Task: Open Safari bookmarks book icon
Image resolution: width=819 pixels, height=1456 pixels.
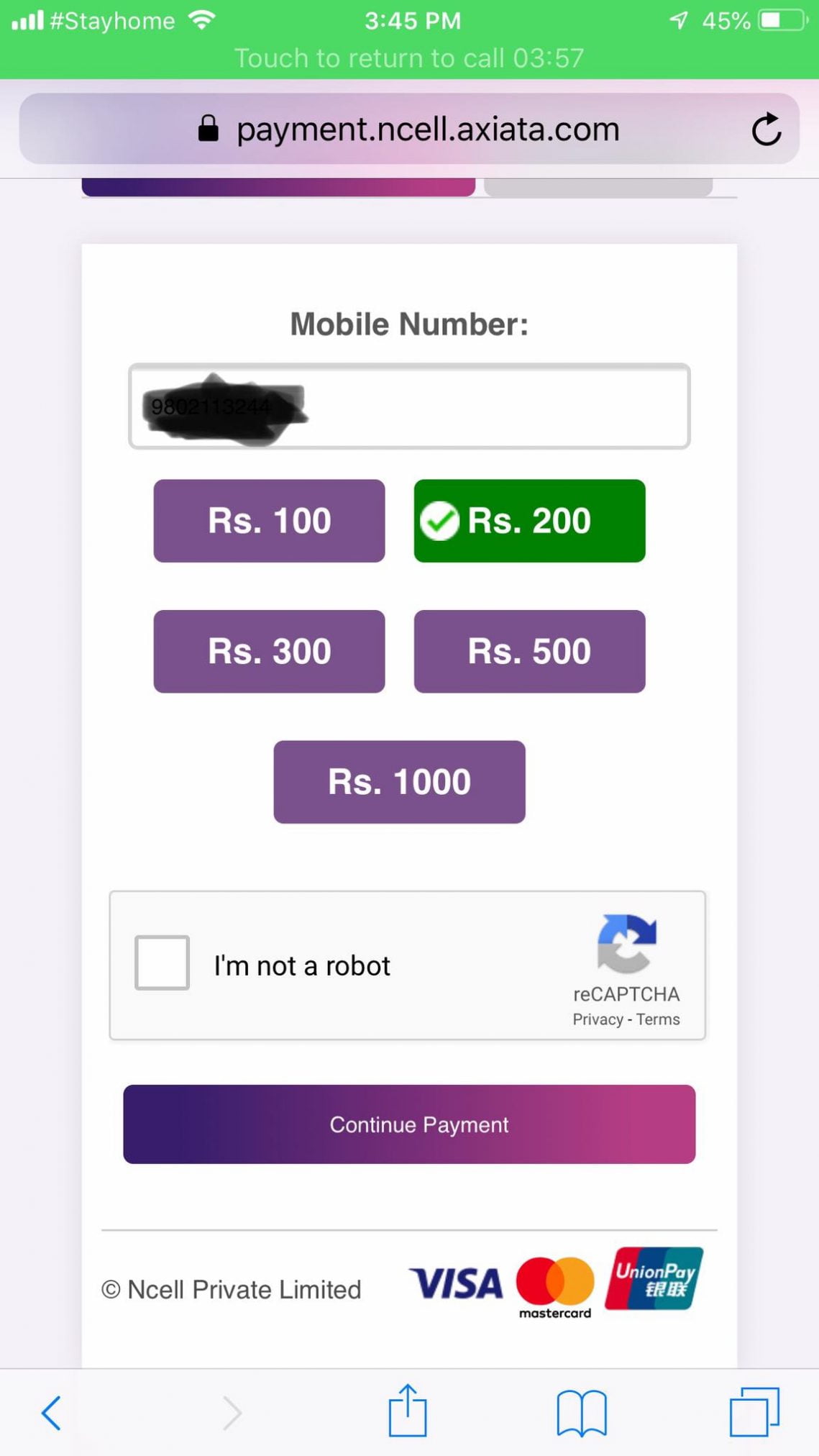Action: [x=581, y=1412]
